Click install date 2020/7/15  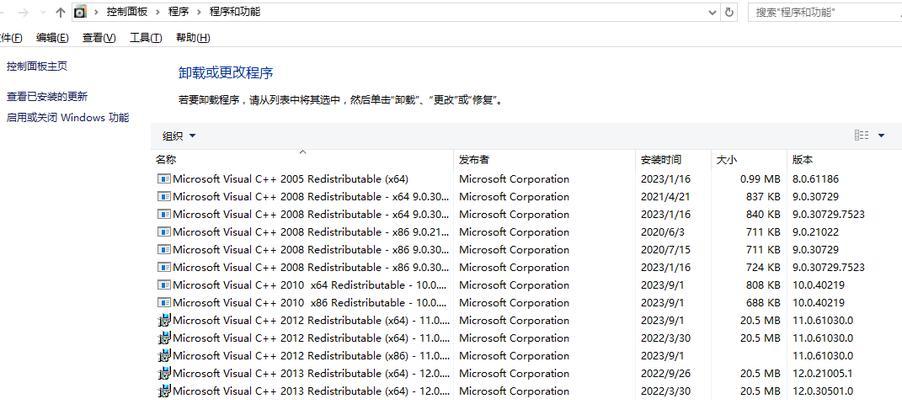coord(665,250)
